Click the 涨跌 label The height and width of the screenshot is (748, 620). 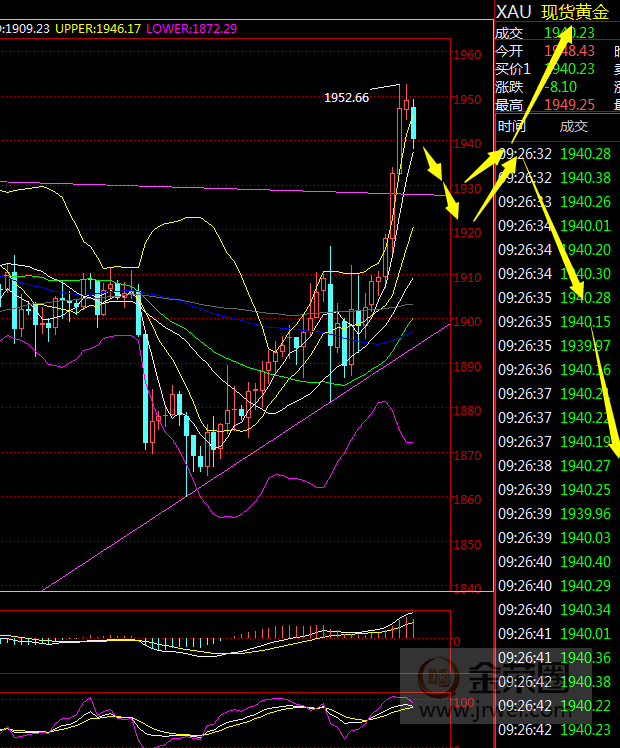pos(509,87)
